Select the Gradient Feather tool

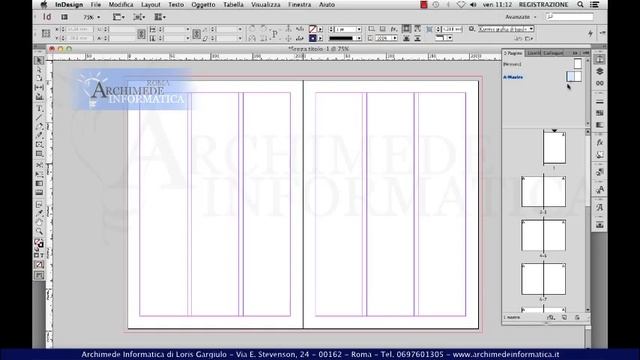coord(39,193)
